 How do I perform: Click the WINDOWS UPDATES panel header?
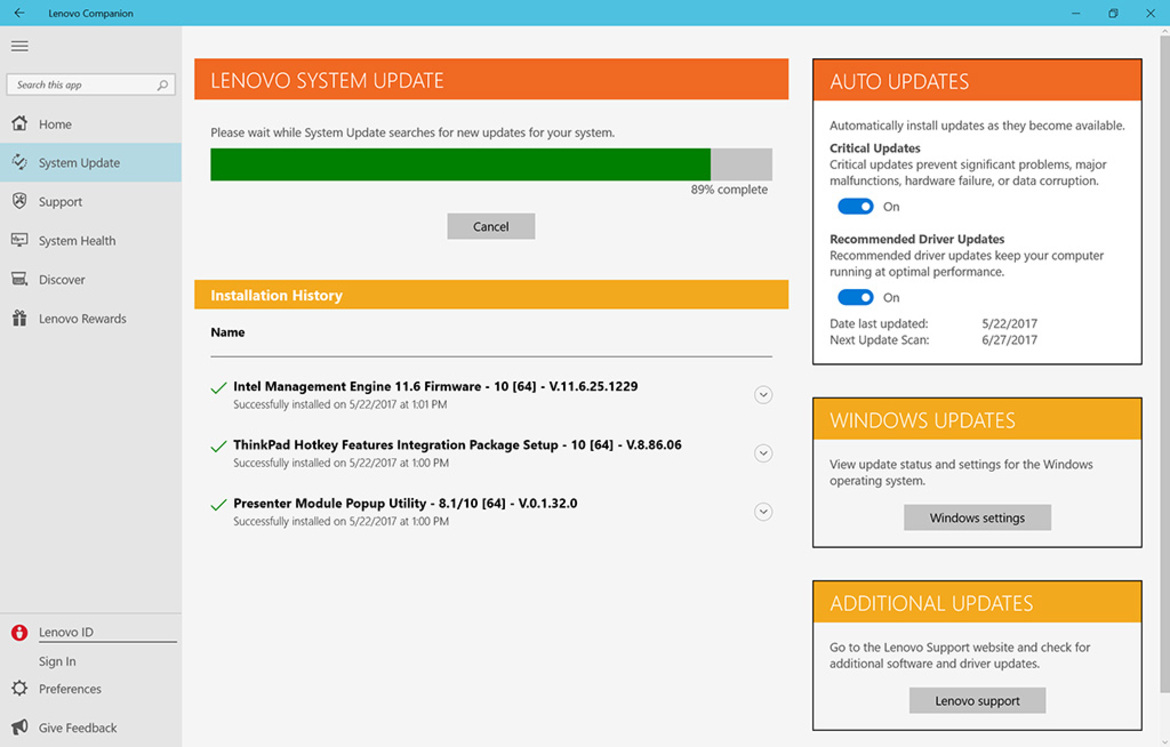[x=977, y=419]
